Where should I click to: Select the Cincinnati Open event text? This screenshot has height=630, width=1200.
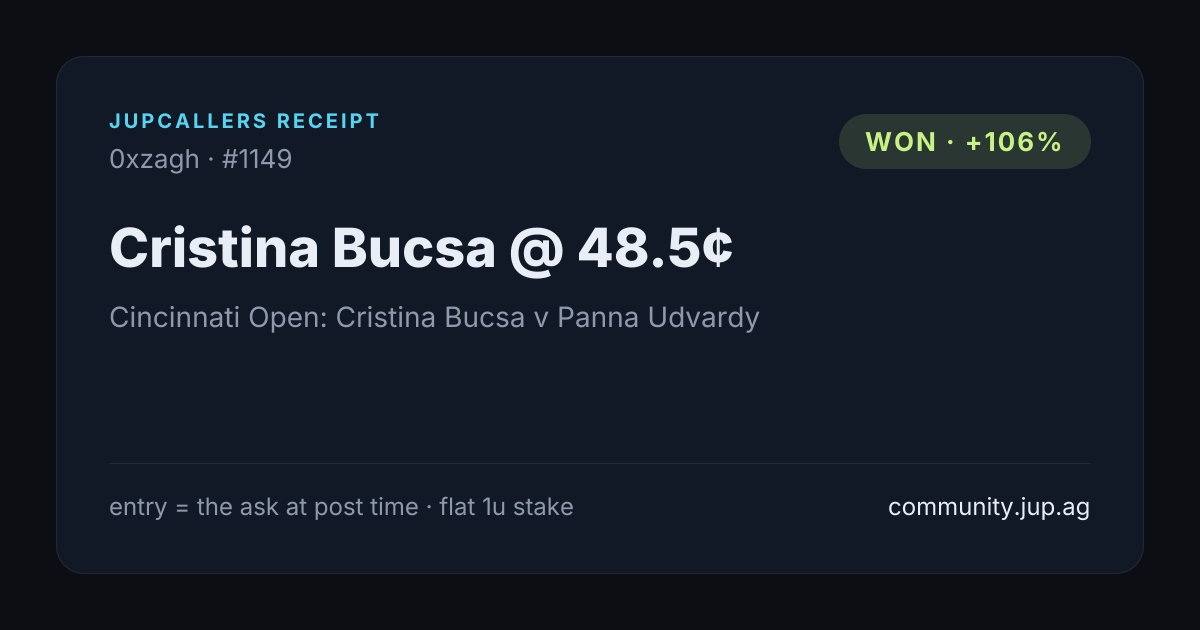point(215,318)
